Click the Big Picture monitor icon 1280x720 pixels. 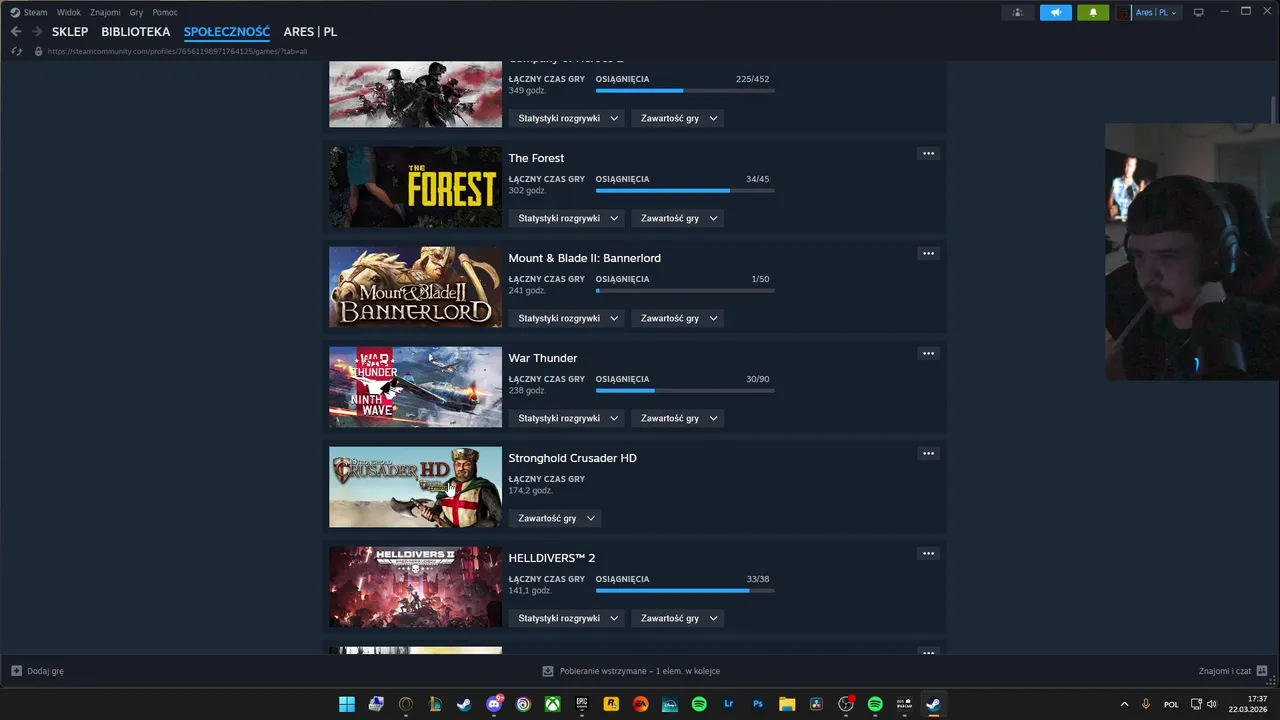click(x=1198, y=12)
